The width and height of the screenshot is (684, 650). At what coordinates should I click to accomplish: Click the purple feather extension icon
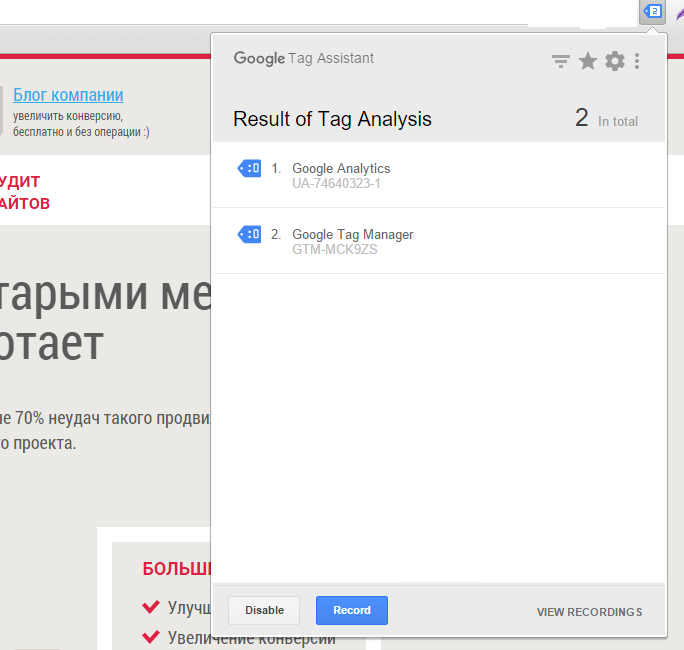tap(680, 12)
